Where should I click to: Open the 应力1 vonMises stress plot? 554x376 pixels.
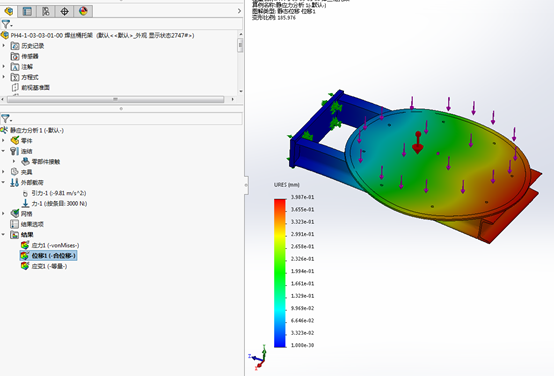click(x=50, y=245)
